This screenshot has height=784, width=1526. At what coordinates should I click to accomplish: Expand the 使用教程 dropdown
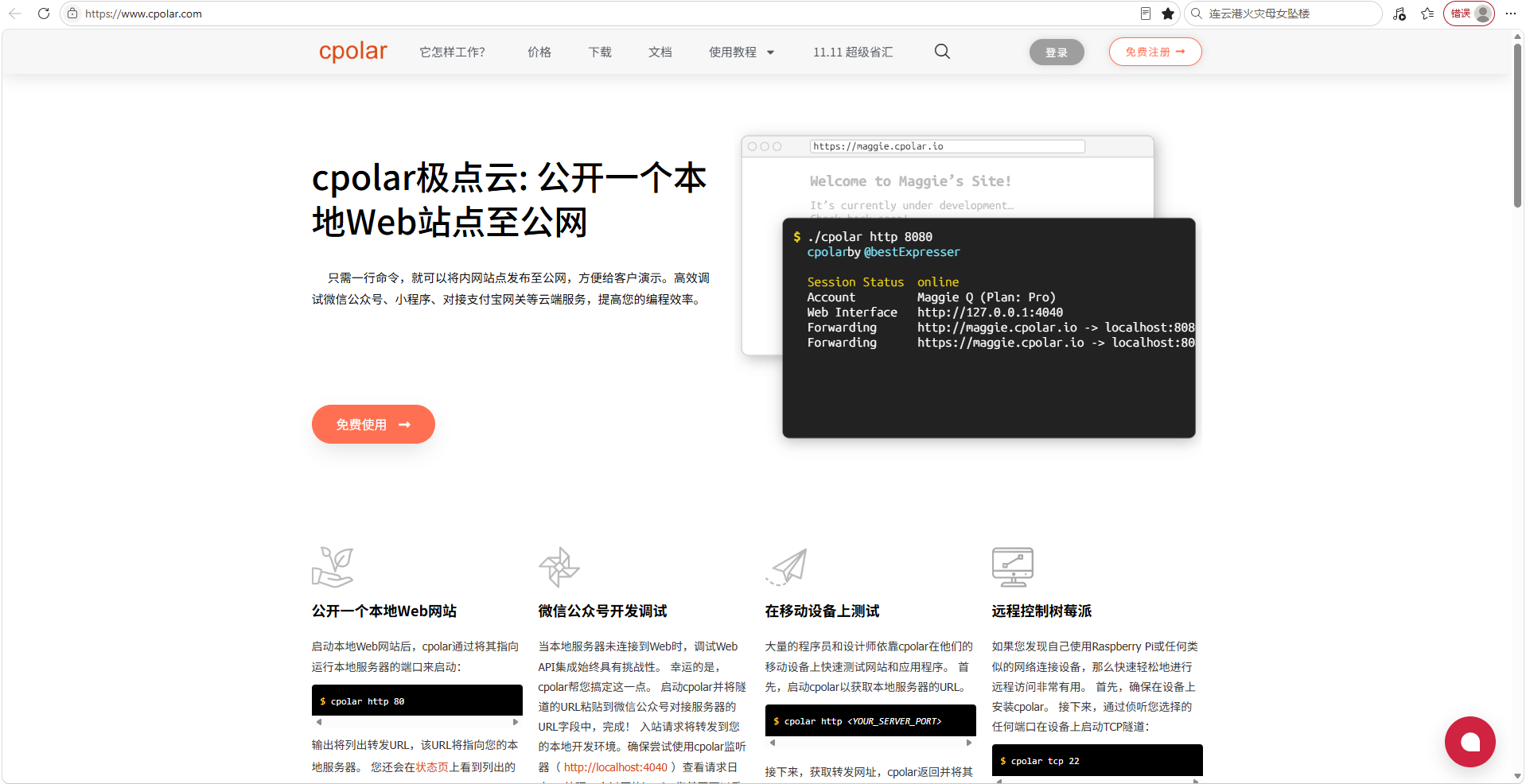pos(742,52)
